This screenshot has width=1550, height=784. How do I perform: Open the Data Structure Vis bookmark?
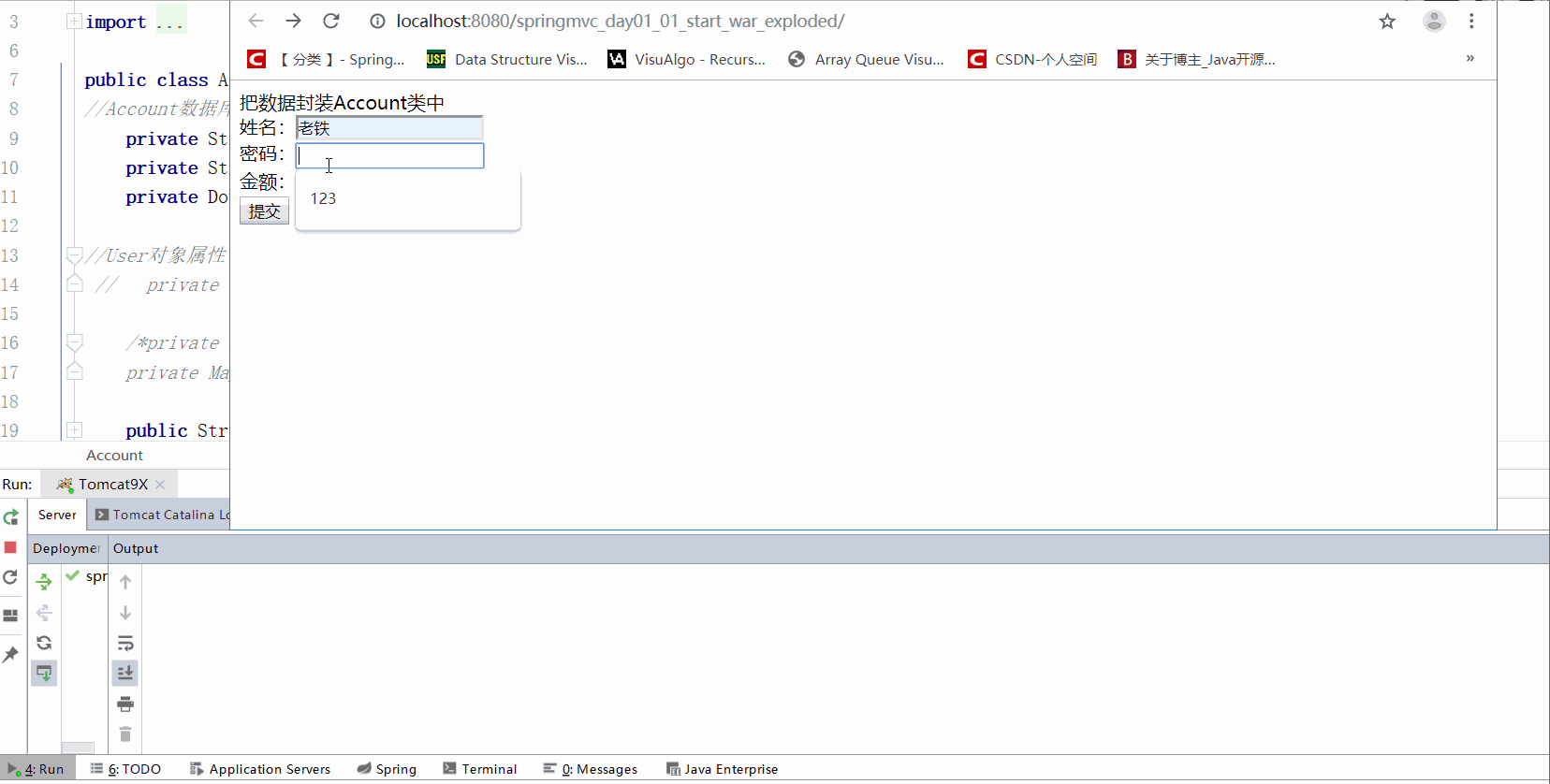pyautogui.click(x=507, y=59)
